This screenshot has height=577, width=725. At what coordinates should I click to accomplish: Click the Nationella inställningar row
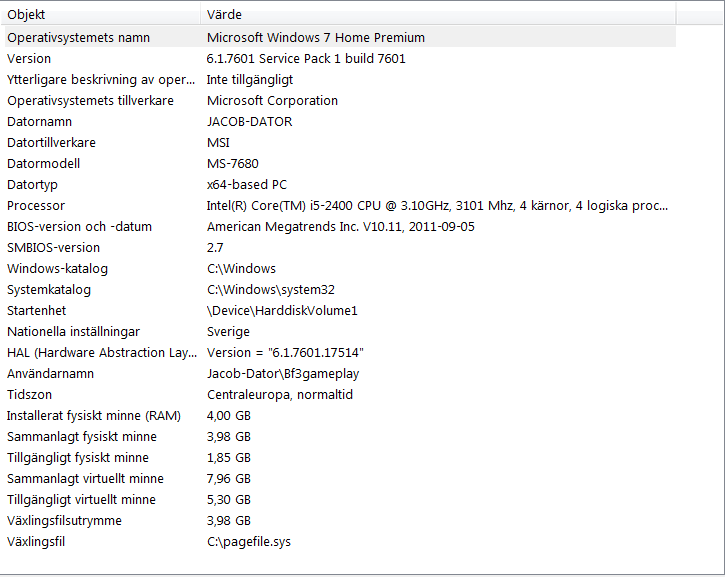tap(73, 331)
